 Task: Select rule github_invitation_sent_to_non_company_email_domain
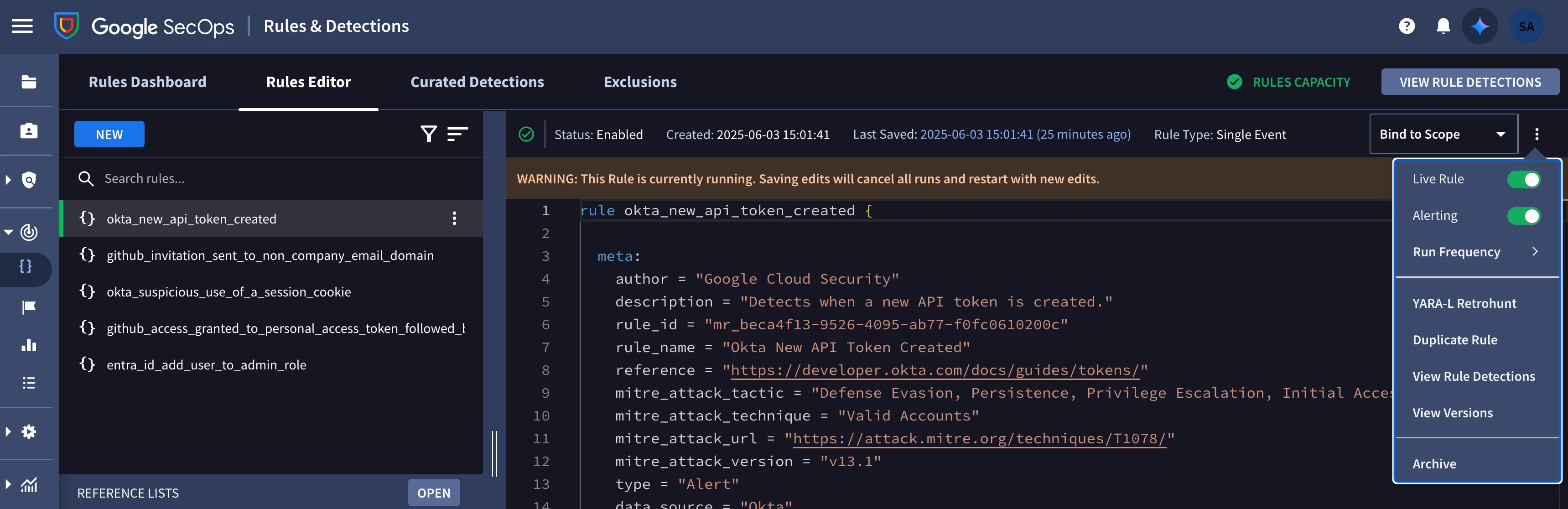[271, 255]
